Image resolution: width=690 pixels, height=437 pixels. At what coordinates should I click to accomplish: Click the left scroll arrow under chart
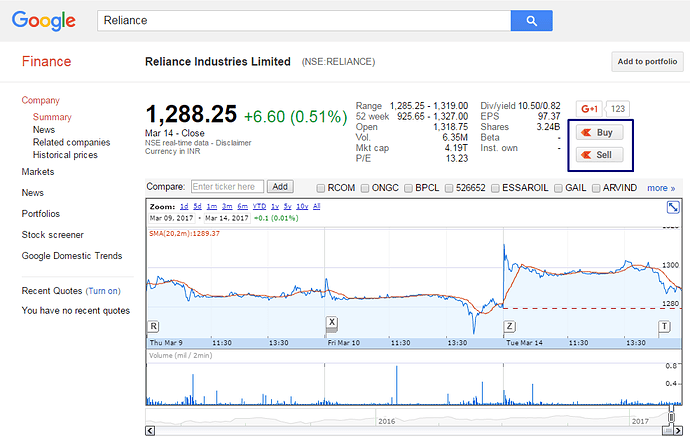point(150,430)
